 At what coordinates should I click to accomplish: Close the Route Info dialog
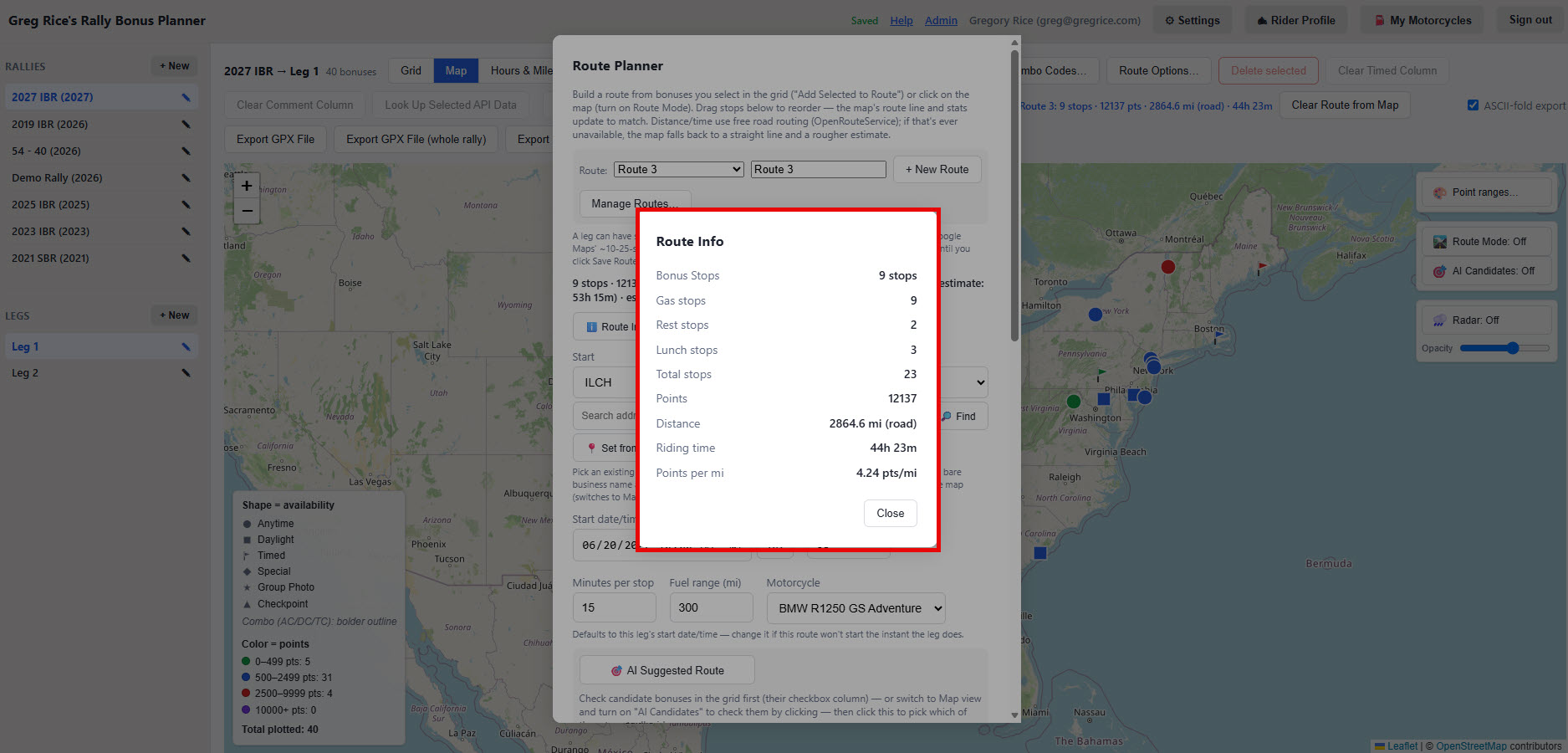tap(890, 513)
